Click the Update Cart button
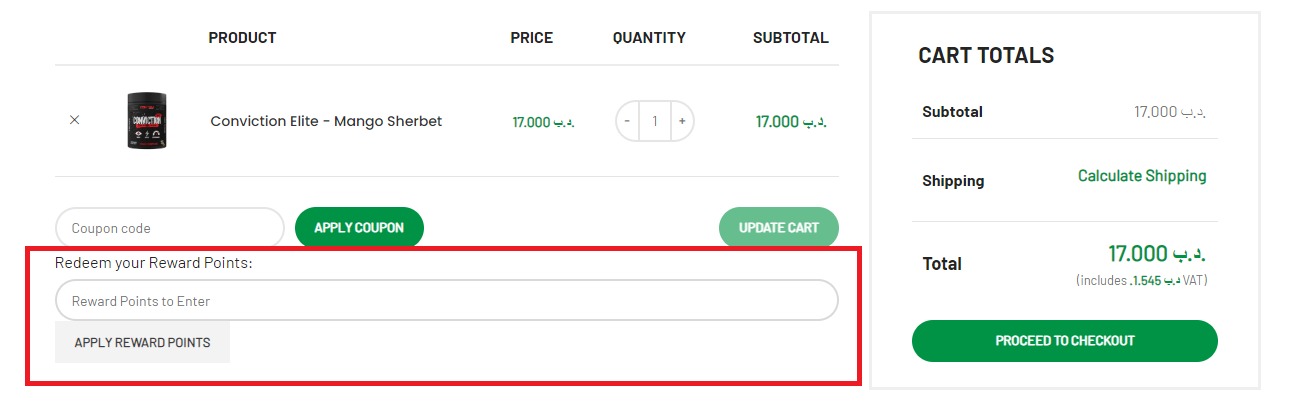Image resolution: width=1293 pixels, height=401 pixels. (x=779, y=228)
